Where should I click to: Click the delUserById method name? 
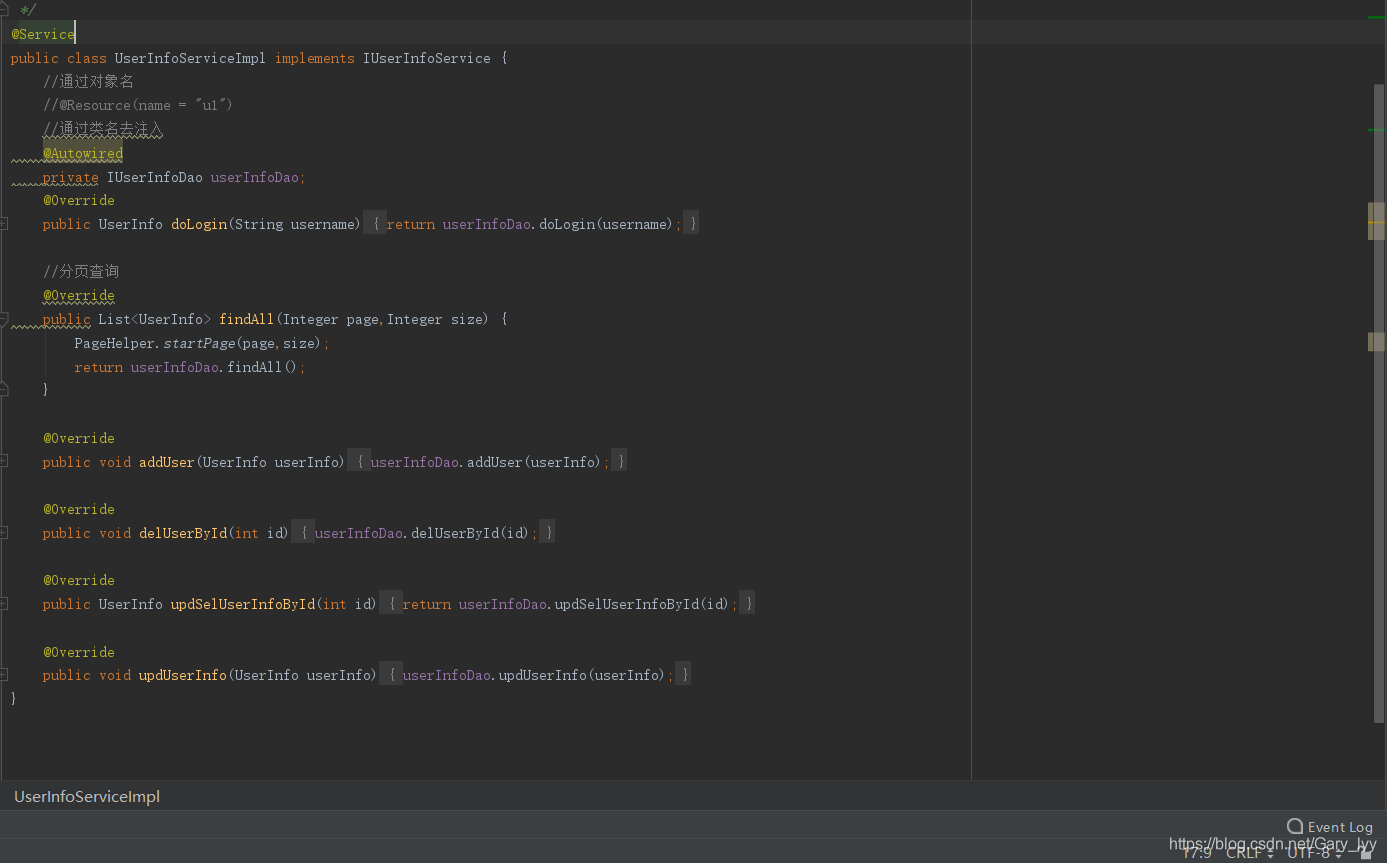tap(183, 533)
